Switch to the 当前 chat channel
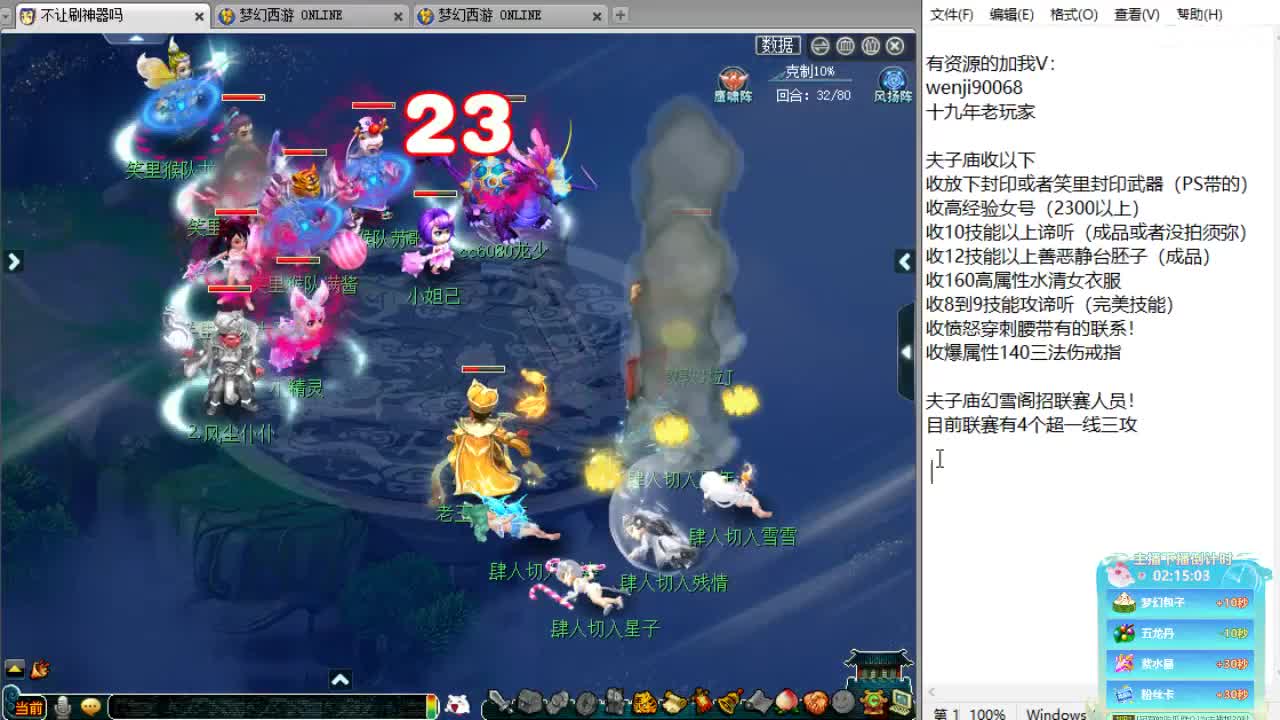This screenshot has height=720, width=1280. tap(28, 707)
